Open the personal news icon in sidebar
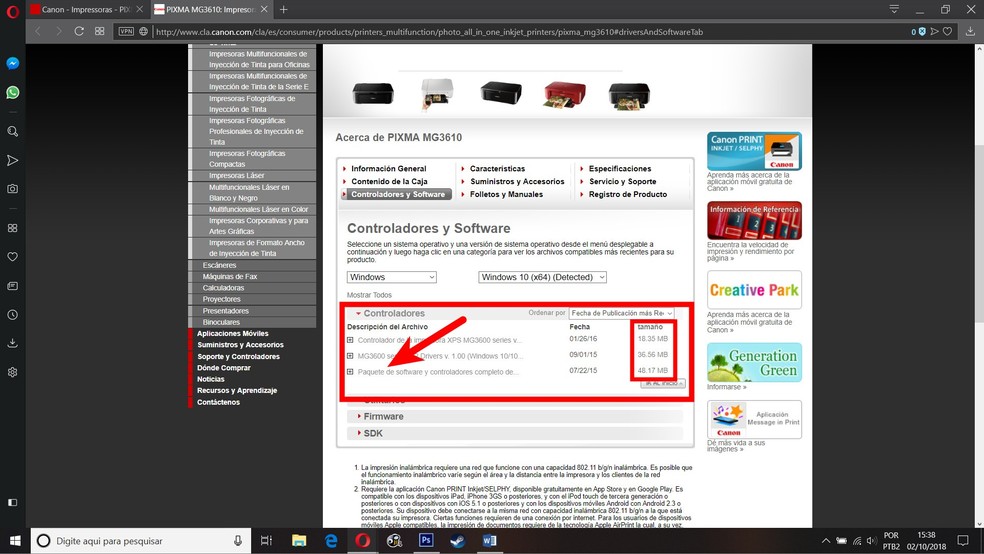984x554 pixels. pyautogui.click(x=13, y=285)
